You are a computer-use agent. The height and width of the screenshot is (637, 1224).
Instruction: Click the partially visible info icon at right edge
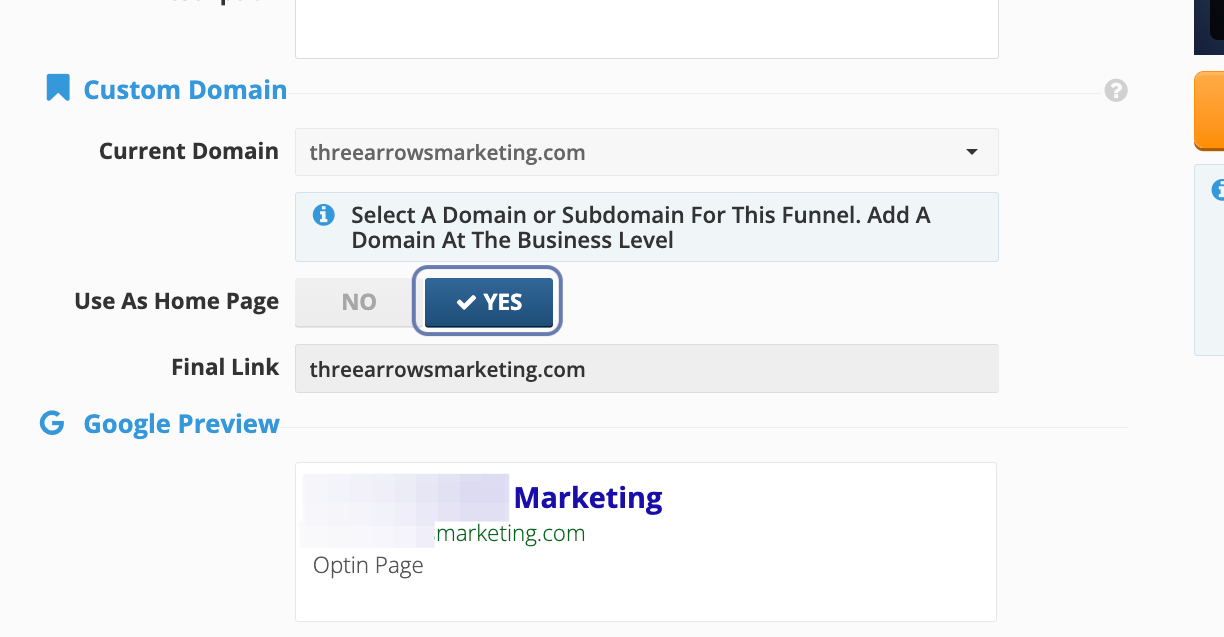1218,189
